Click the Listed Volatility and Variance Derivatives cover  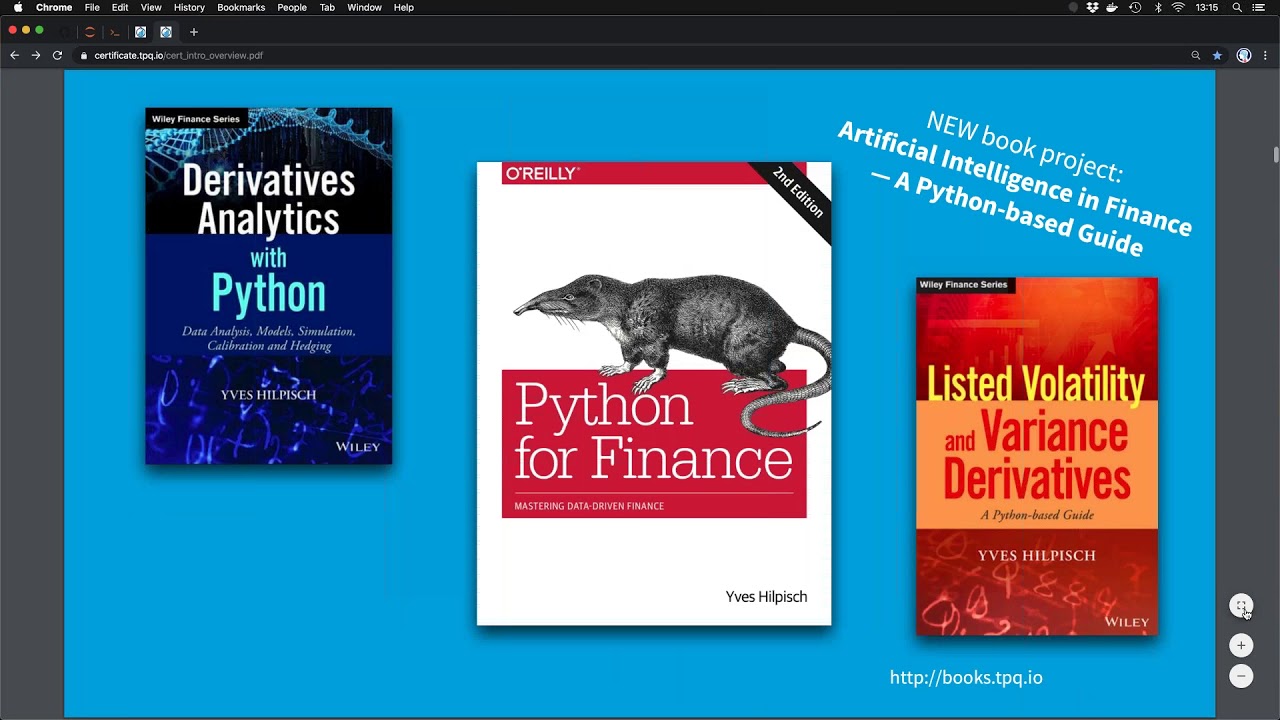[1037, 457]
